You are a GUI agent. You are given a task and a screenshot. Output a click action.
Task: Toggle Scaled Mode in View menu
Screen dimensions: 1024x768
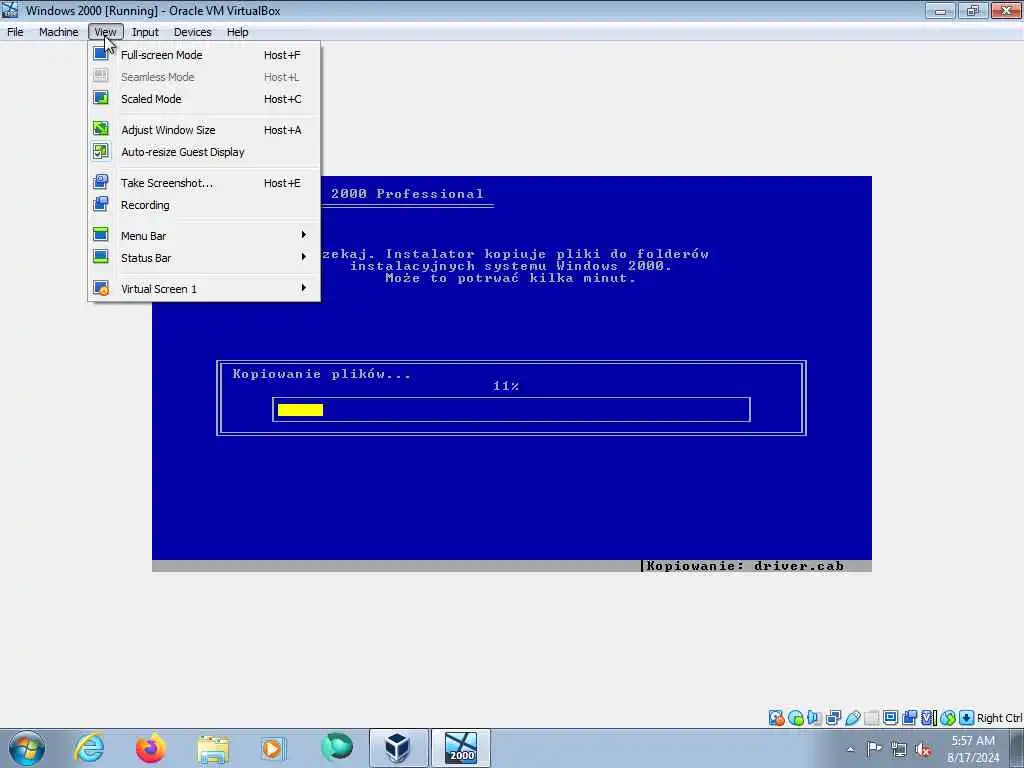click(x=204, y=99)
